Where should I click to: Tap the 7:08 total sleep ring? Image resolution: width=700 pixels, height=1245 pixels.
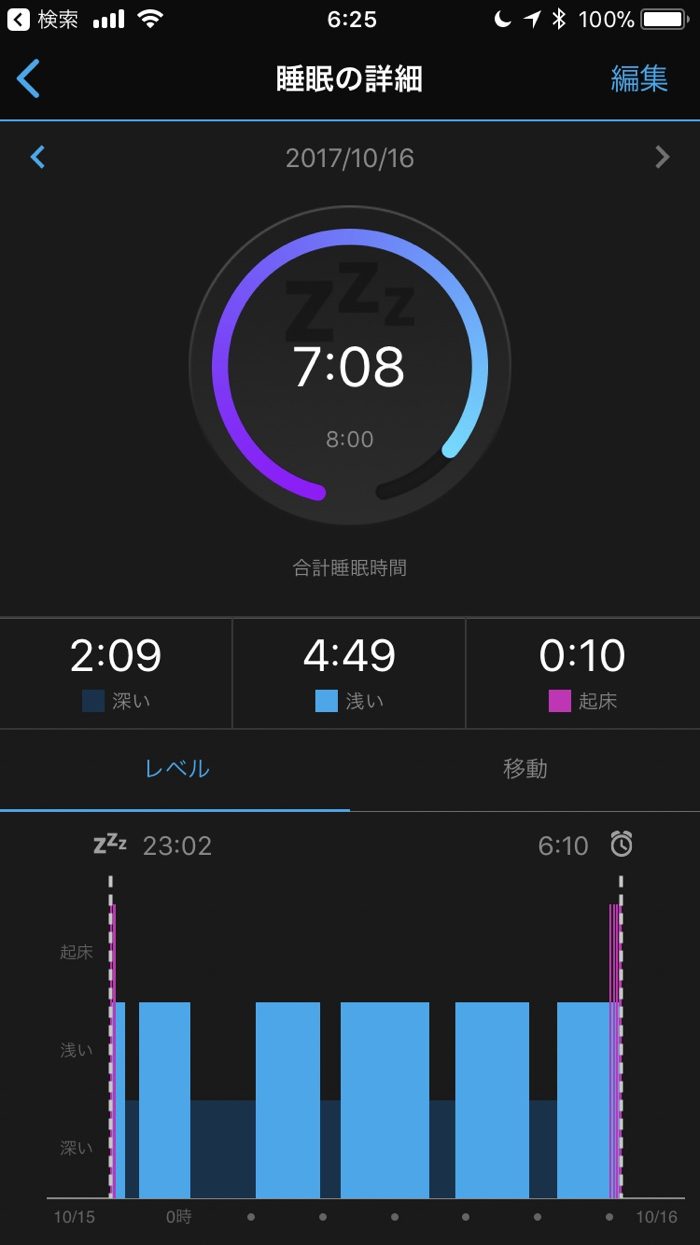[349, 366]
